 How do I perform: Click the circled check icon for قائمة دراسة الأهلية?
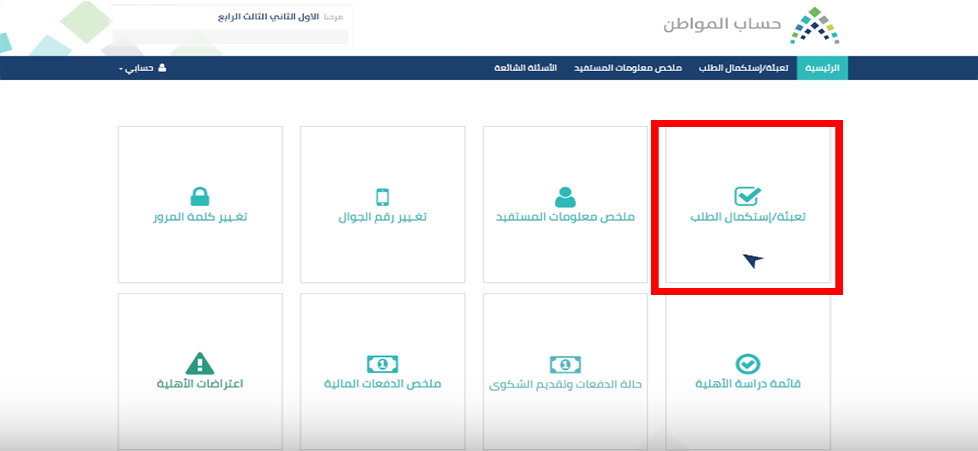[x=748, y=363]
